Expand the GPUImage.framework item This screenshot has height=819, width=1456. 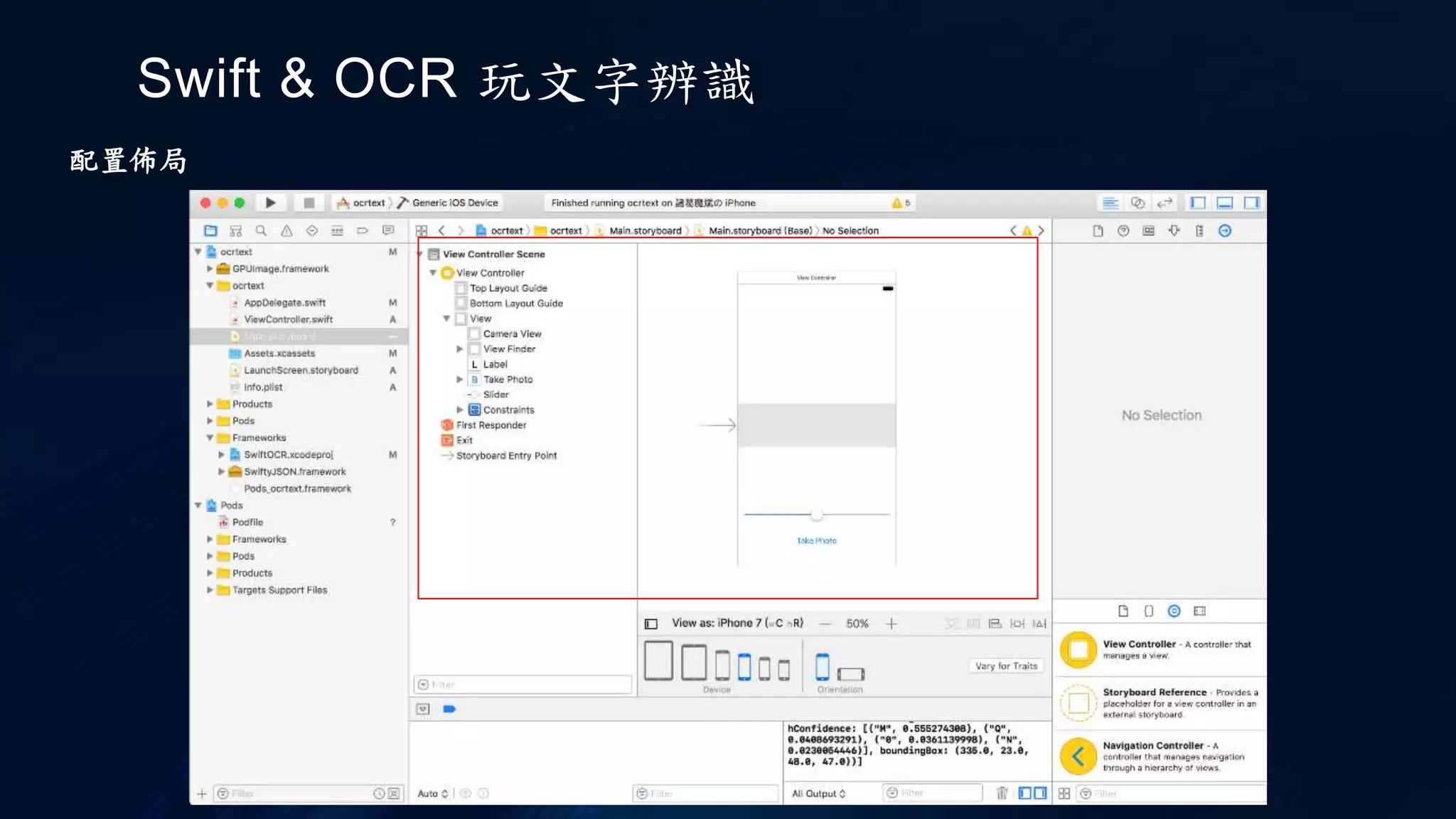tap(210, 269)
